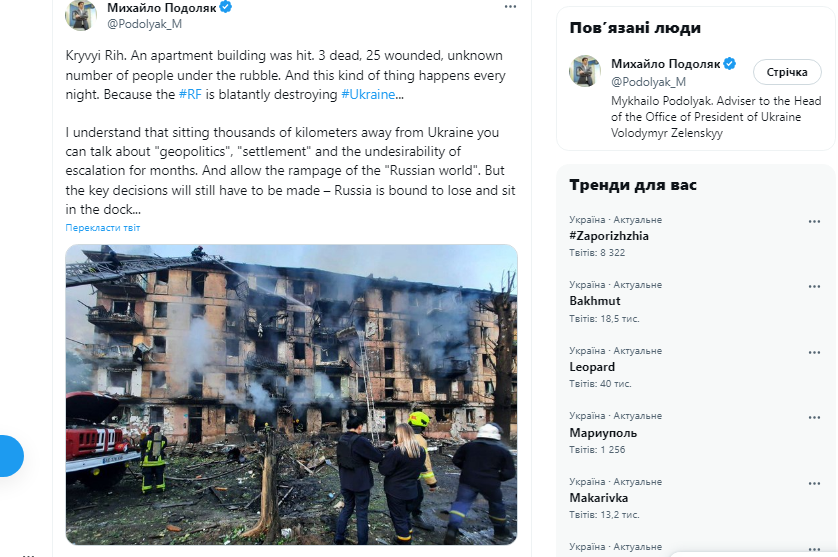Open the #RF hashtag link
This screenshot has width=838, height=557.
tap(190, 95)
